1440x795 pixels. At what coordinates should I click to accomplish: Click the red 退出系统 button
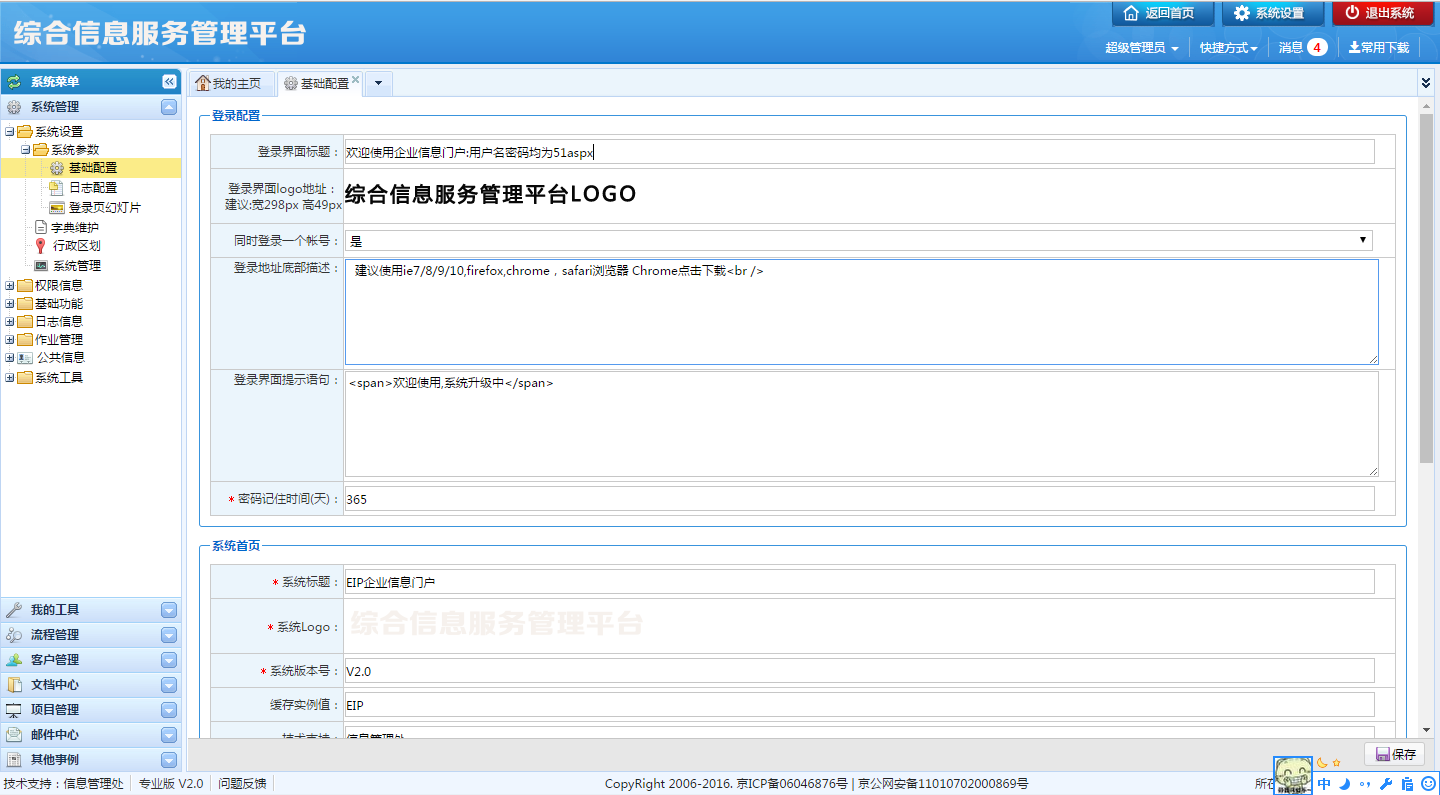tap(1382, 13)
